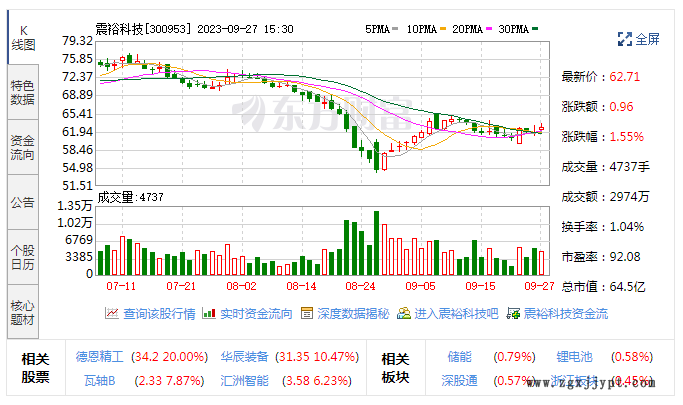Click the 09-27 date axis label
This screenshot has height=405, width=683.
pos(539,286)
